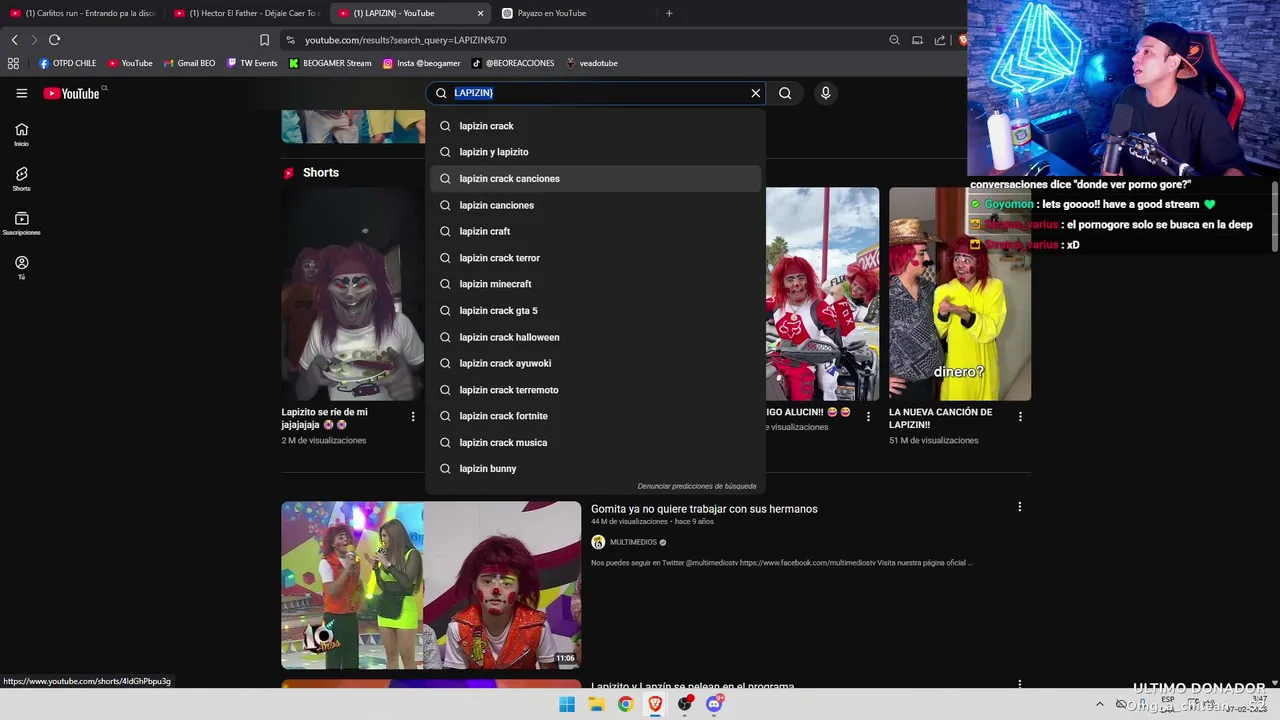Select suggestion lapizin canciones
1280x720 pixels.
tap(595, 205)
